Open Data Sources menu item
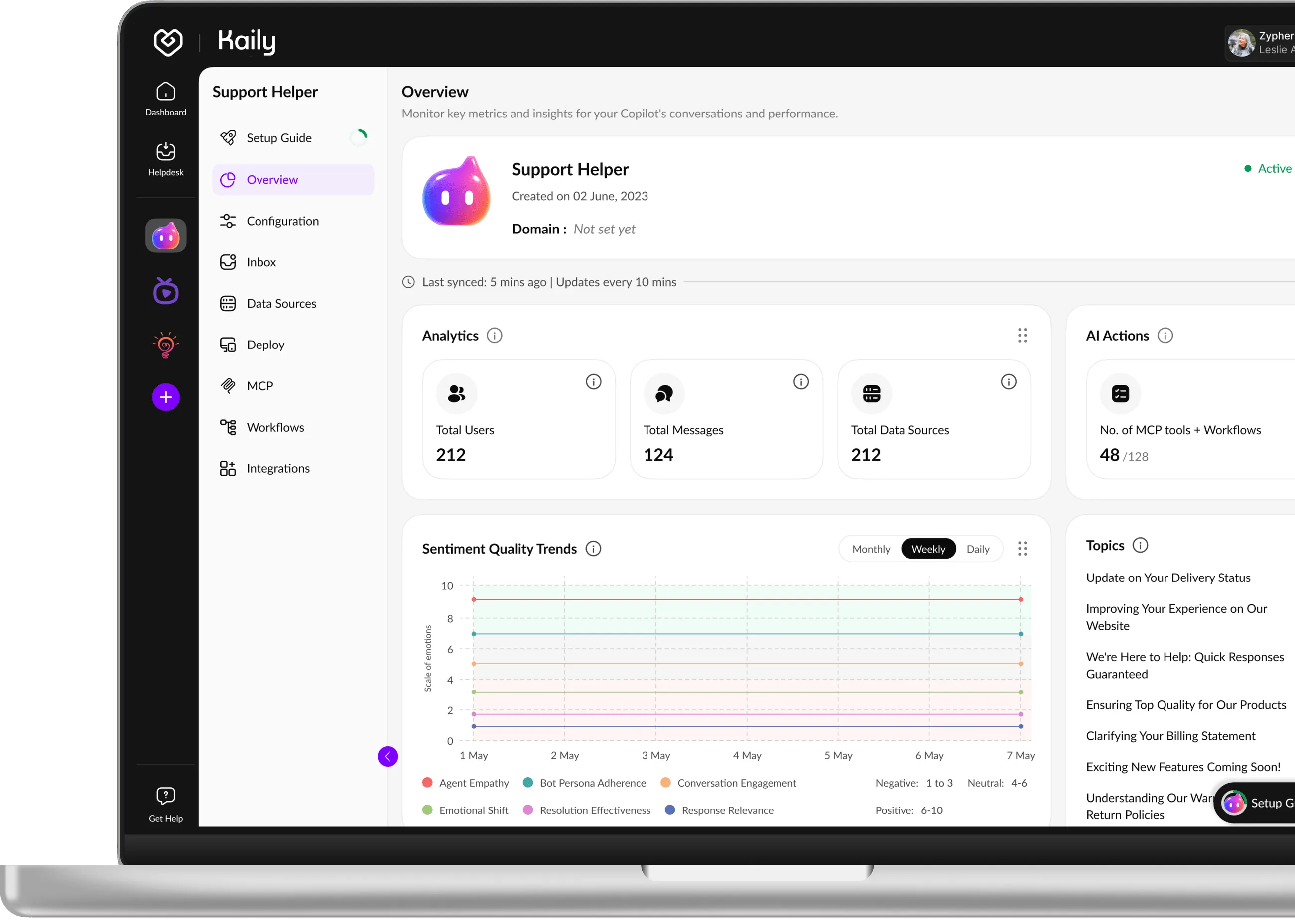The image size is (1295, 924). click(281, 303)
